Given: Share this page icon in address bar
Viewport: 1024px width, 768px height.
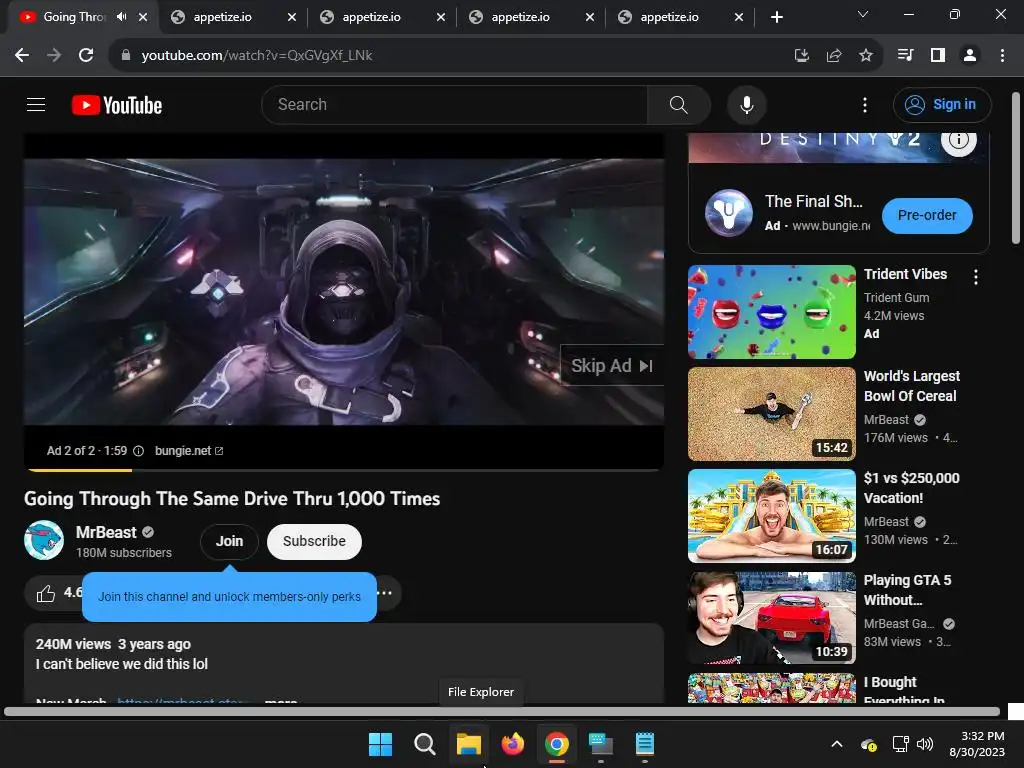Looking at the screenshot, I should coord(834,56).
